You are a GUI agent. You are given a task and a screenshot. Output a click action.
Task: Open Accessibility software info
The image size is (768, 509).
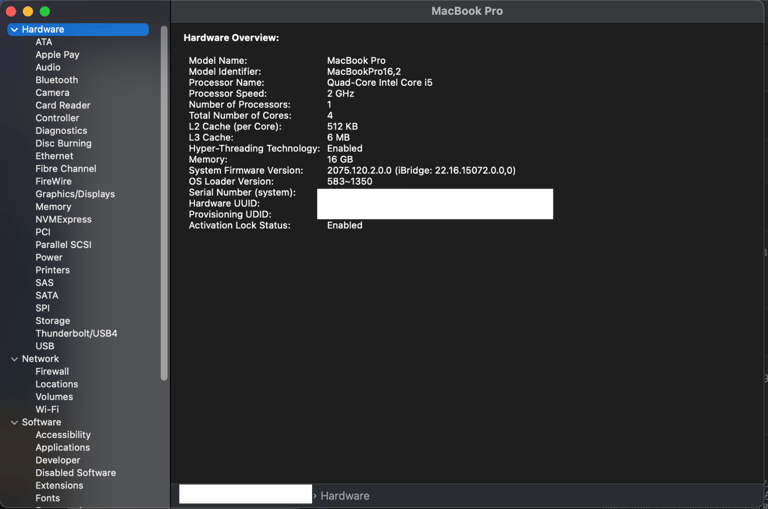63,435
